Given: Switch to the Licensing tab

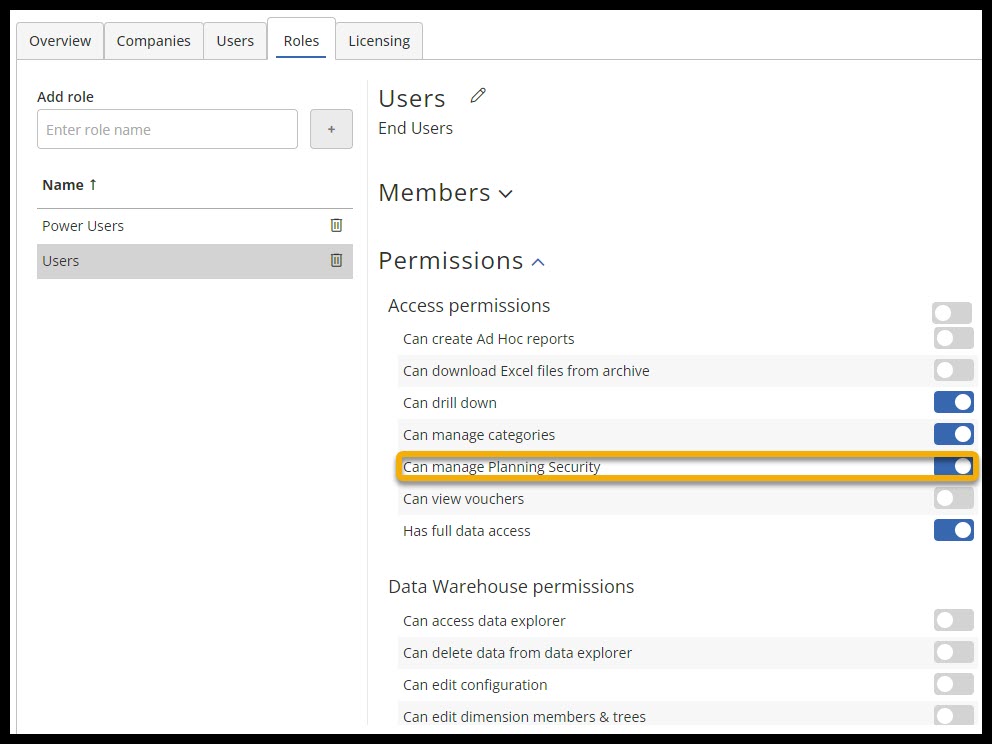Looking at the screenshot, I should [x=379, y=41].
